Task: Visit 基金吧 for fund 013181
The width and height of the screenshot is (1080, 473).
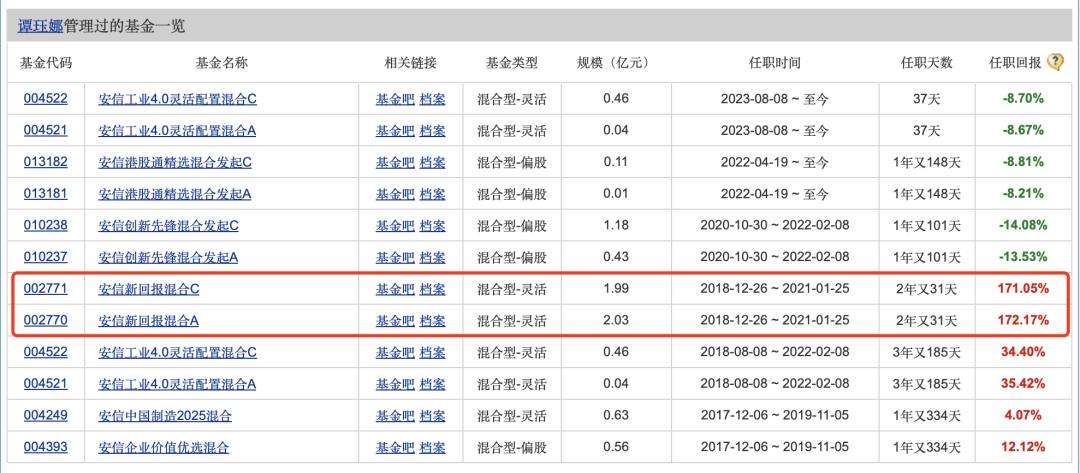Action: click(x=395, y=193)
